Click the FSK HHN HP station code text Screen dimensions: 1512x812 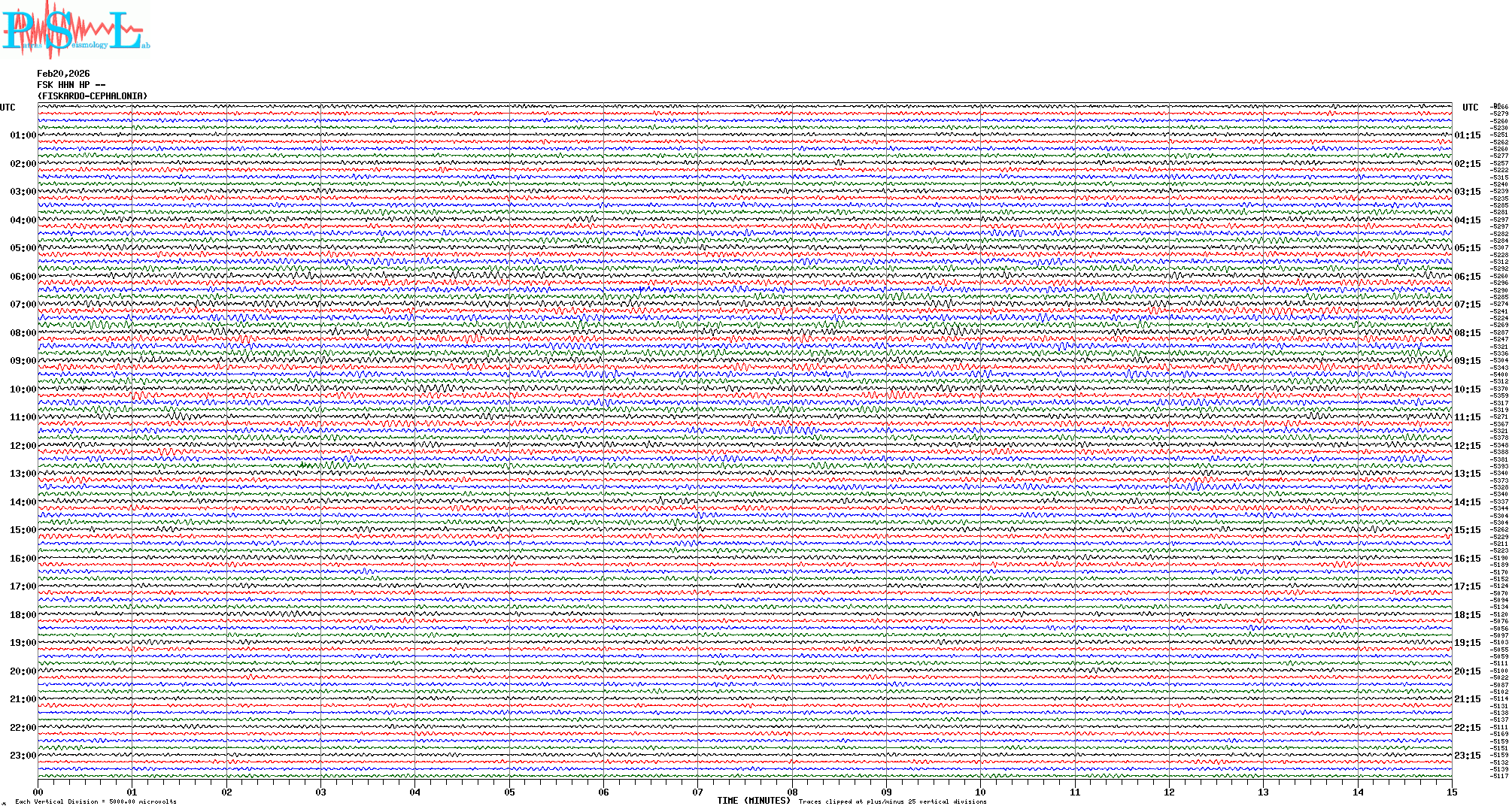tap(71, 85)
